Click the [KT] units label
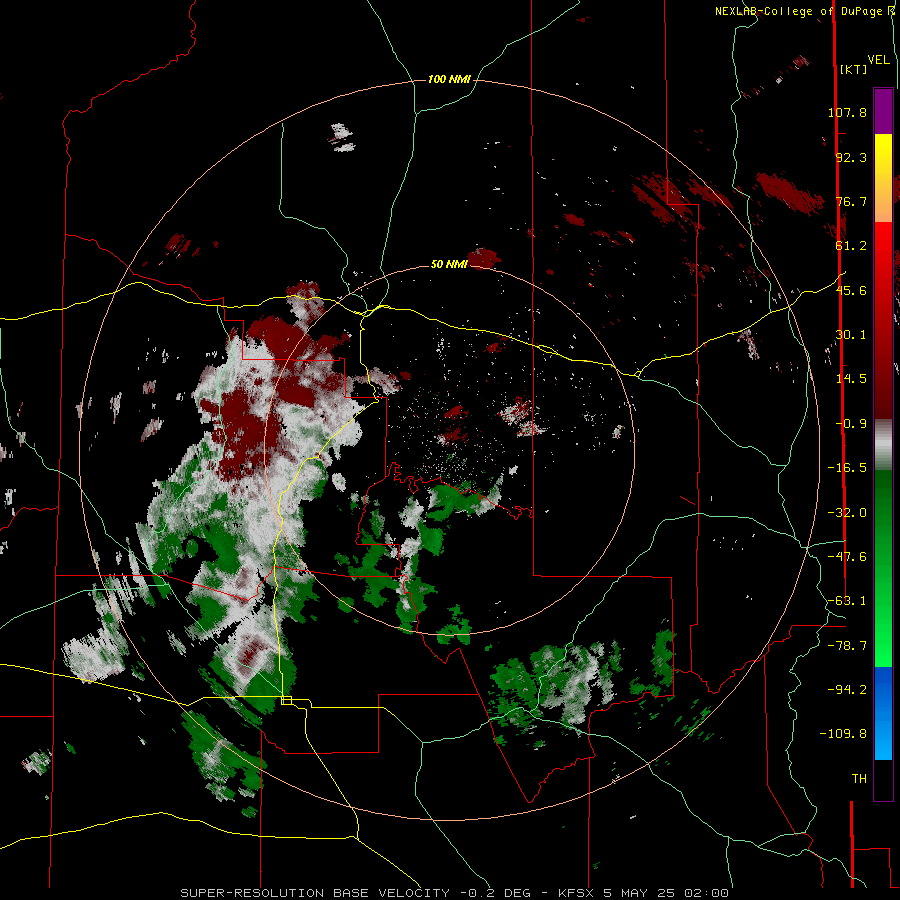 (854, 69)
